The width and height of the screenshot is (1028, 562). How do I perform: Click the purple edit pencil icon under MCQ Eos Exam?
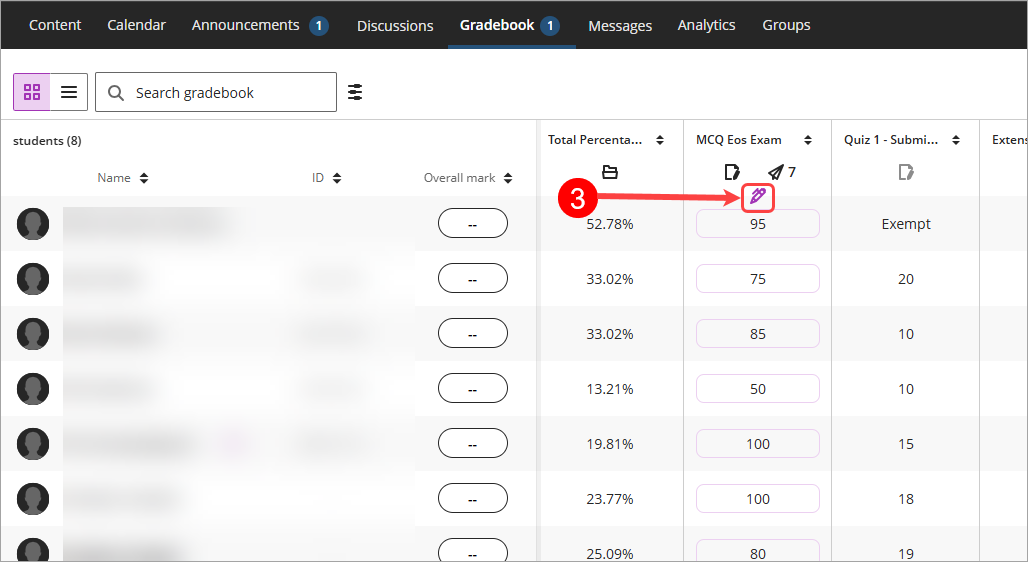758,197
